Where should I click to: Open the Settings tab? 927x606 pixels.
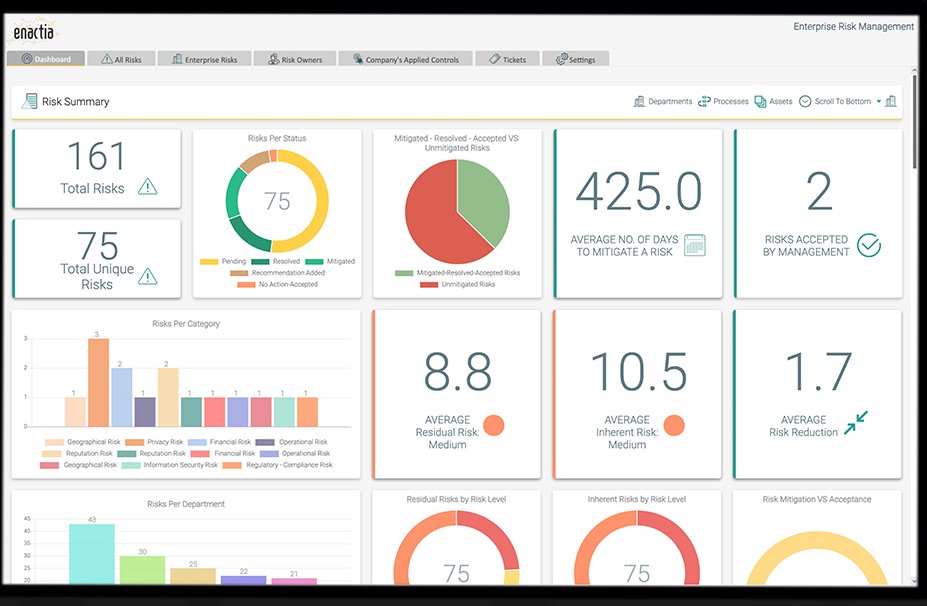[575, 59]
